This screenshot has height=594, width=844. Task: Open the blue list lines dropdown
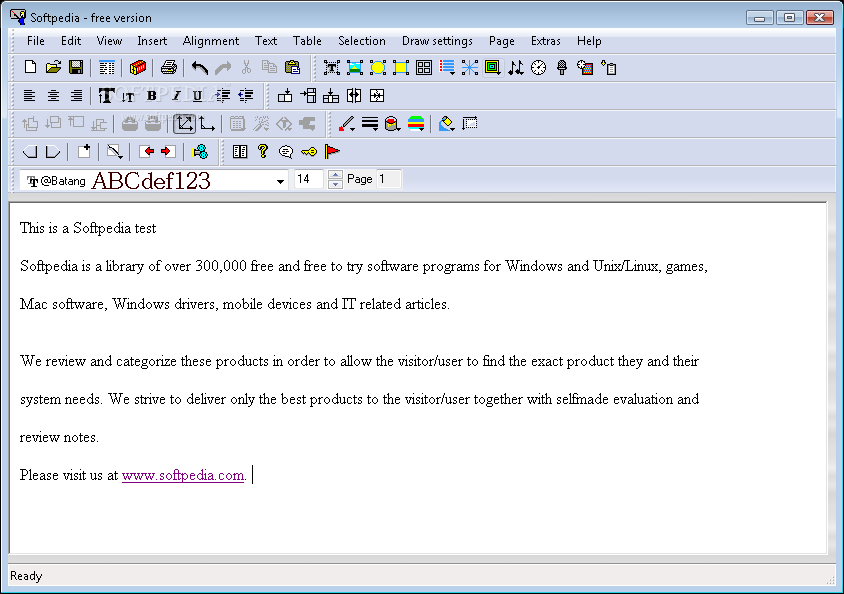(x=447, y=67)
